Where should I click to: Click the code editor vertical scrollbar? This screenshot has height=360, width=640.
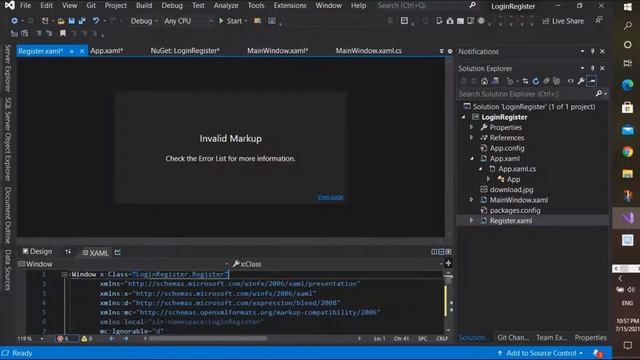click(x=448, y=302)
